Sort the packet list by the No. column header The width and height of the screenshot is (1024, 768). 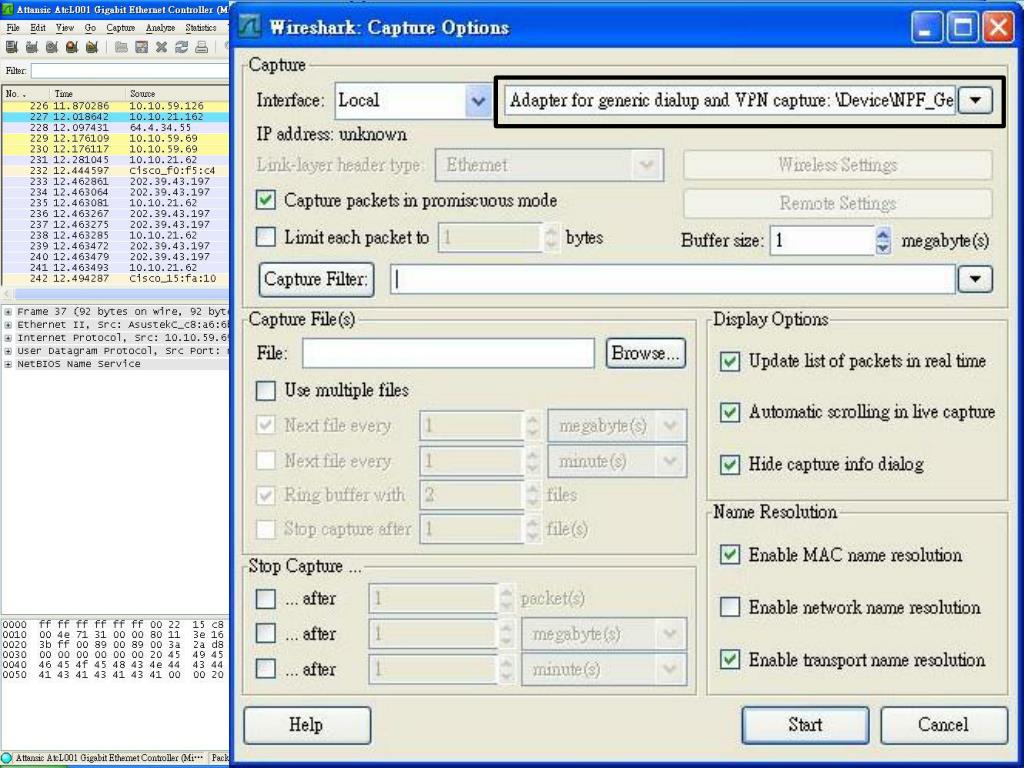pyautogui.click(x=25, y=93)
